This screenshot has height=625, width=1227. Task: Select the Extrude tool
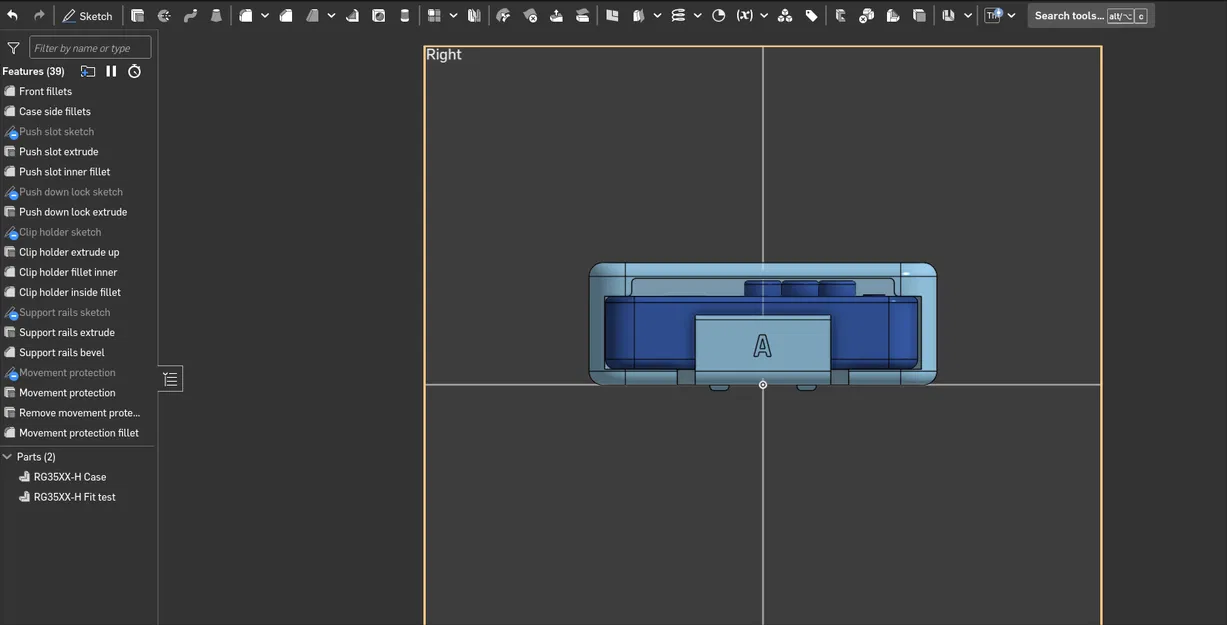(137, 16)
